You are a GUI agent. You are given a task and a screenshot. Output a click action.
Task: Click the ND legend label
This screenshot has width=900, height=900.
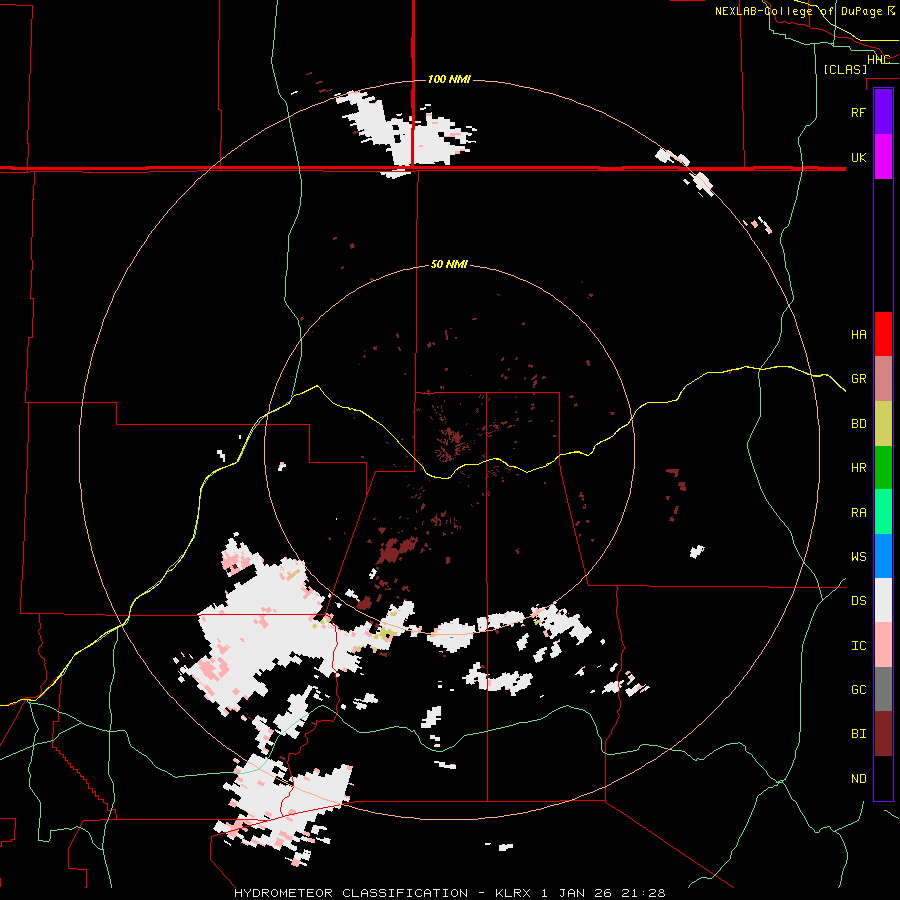click(858, 779)
